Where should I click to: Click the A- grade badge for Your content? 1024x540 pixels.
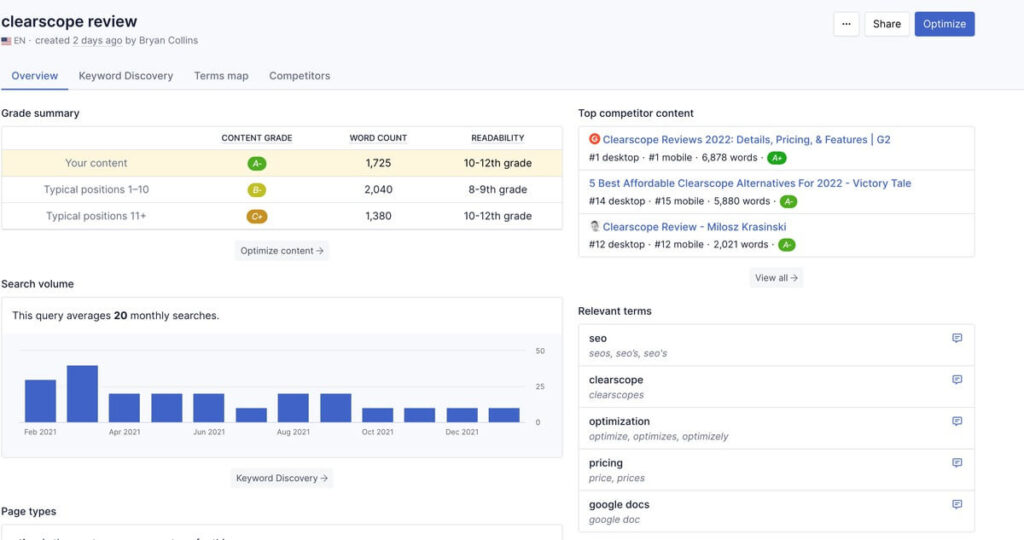[x=257, y=163]
